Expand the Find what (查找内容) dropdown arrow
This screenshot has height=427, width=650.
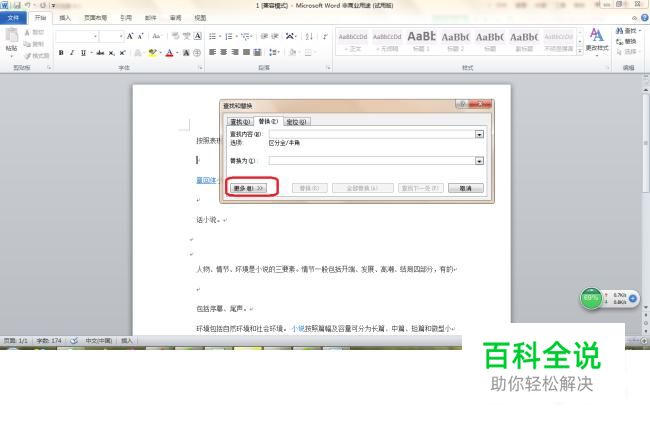479,134
